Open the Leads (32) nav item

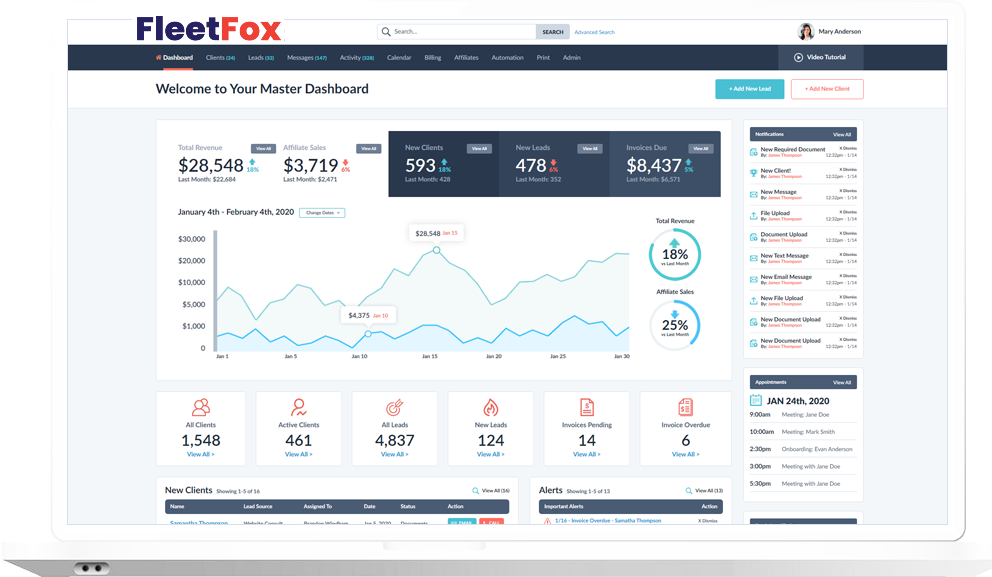[261, 58]
